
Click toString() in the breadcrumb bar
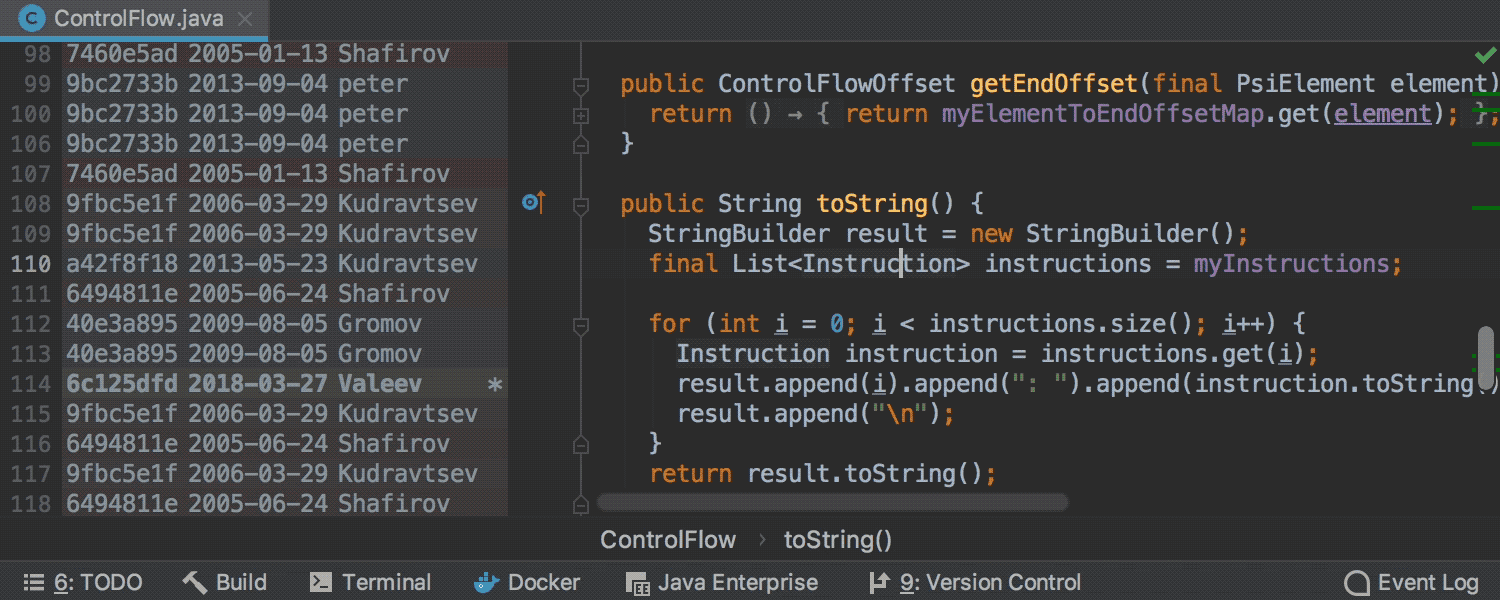837,540
